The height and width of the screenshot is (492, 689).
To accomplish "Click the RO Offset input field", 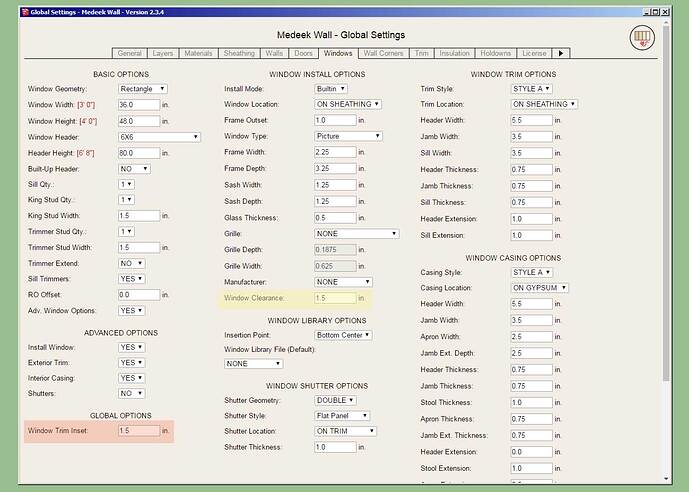I will (x=139, y=295).
